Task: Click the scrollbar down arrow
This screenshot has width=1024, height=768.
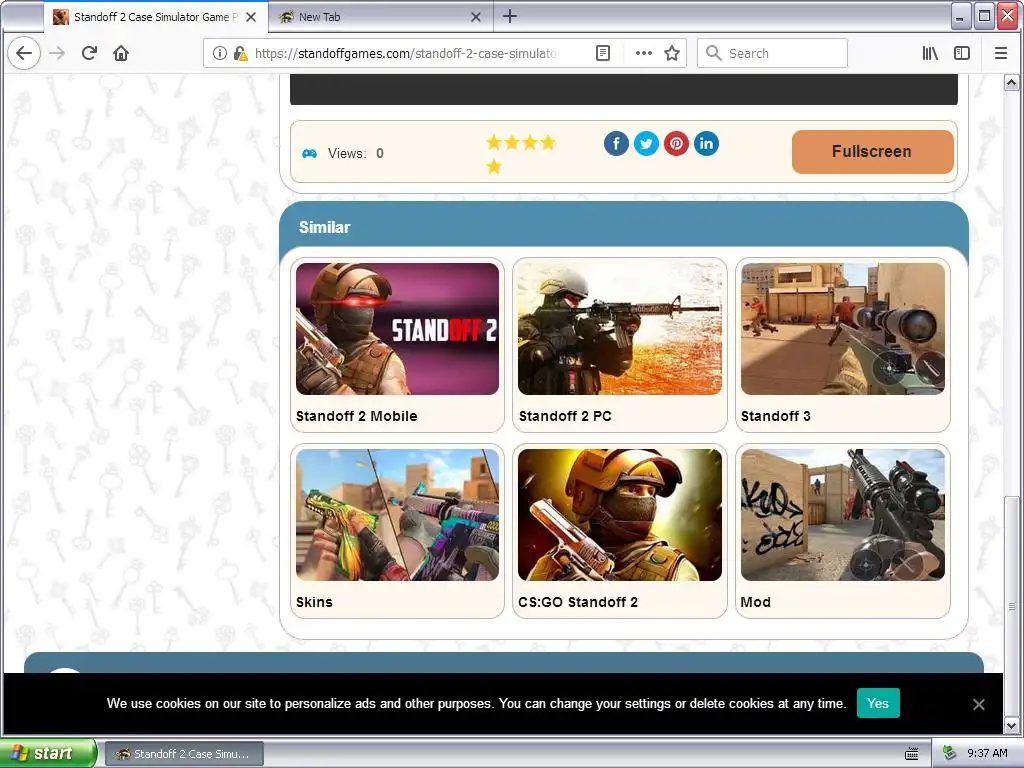Action: (1011, 725)
